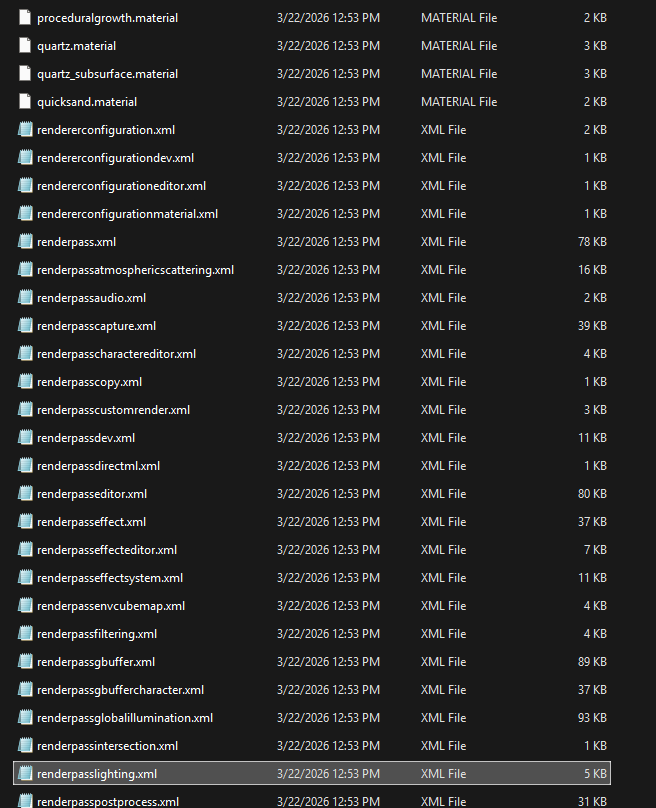Click the file icon beside quicksand.material

point(25,102)
